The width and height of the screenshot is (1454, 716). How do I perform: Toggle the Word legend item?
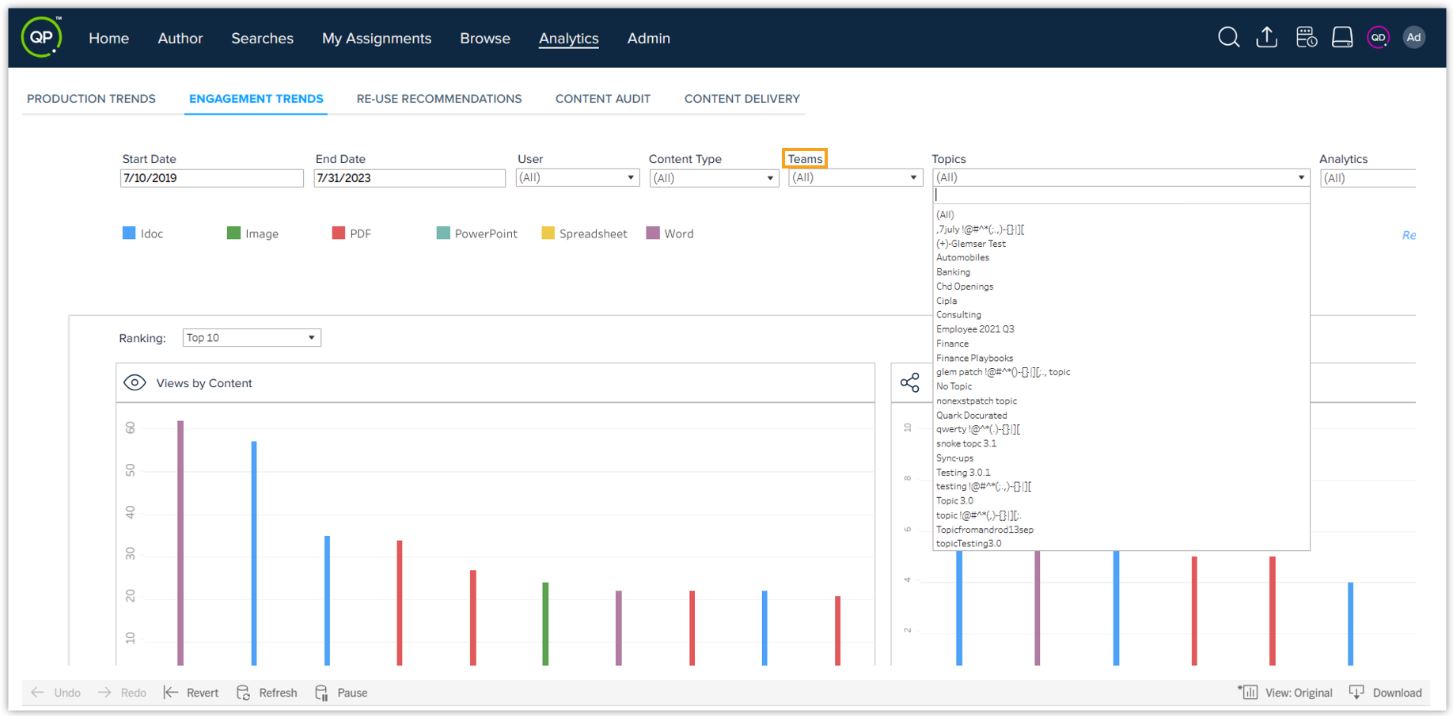click(x=670, y=233)
